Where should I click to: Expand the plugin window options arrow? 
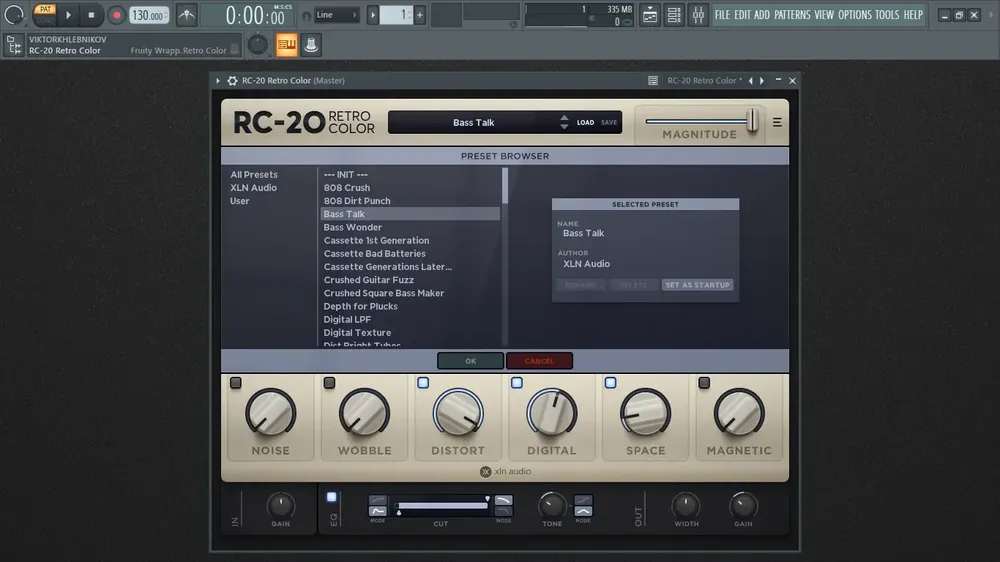coord(218,80)
